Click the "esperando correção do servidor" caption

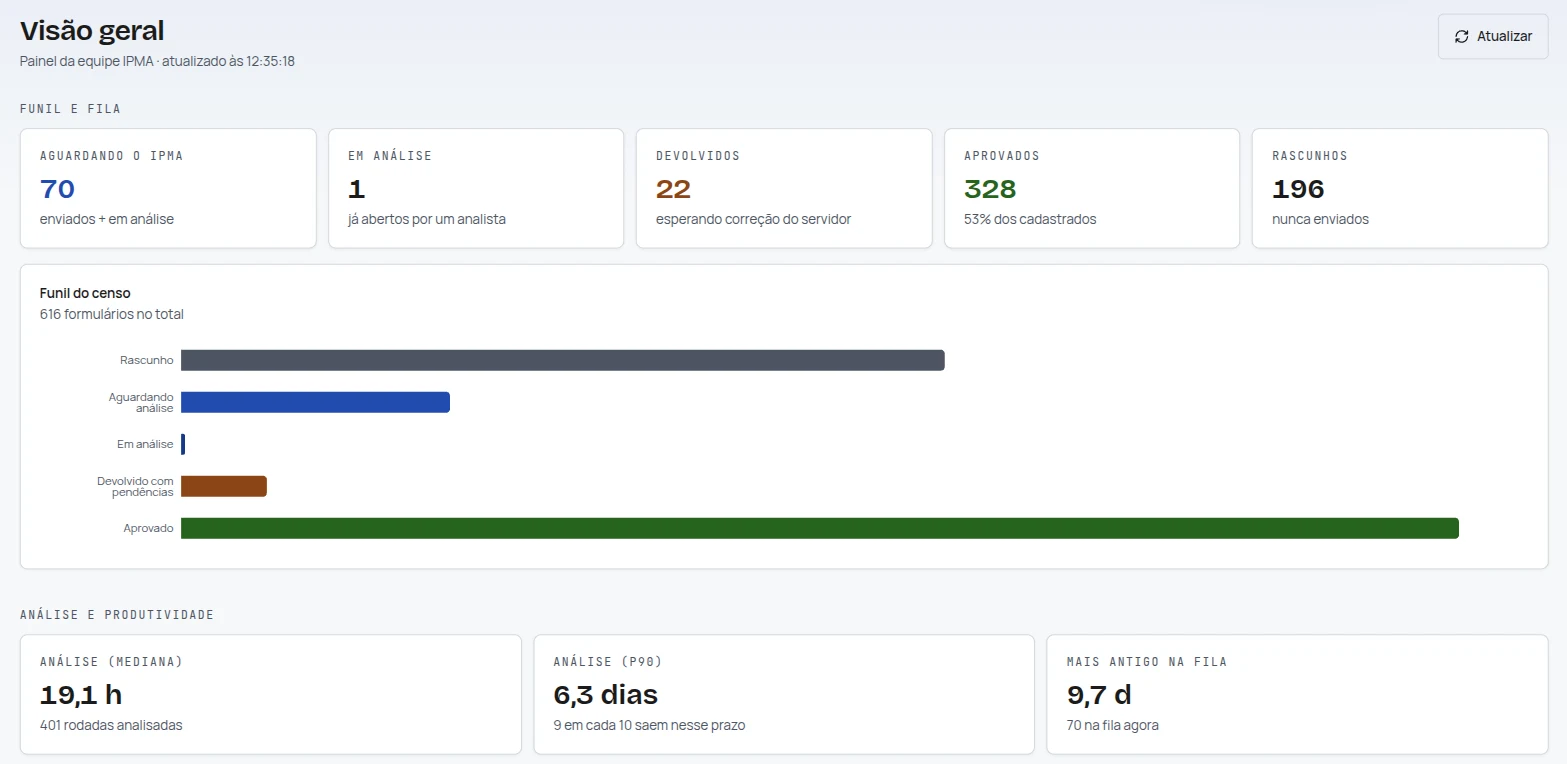pos(754,219)
